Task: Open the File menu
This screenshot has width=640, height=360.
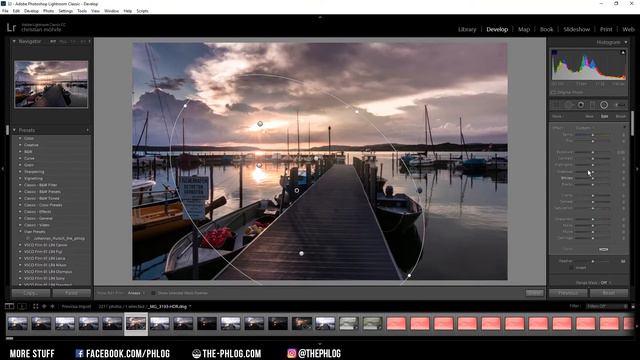Action: tap(5, 11)
